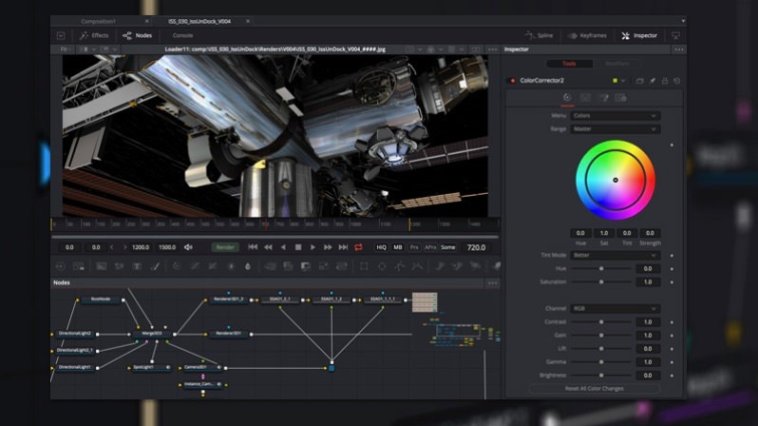
Task: Select the Rectangle mask tool icon
Action: tap(364, 266)
